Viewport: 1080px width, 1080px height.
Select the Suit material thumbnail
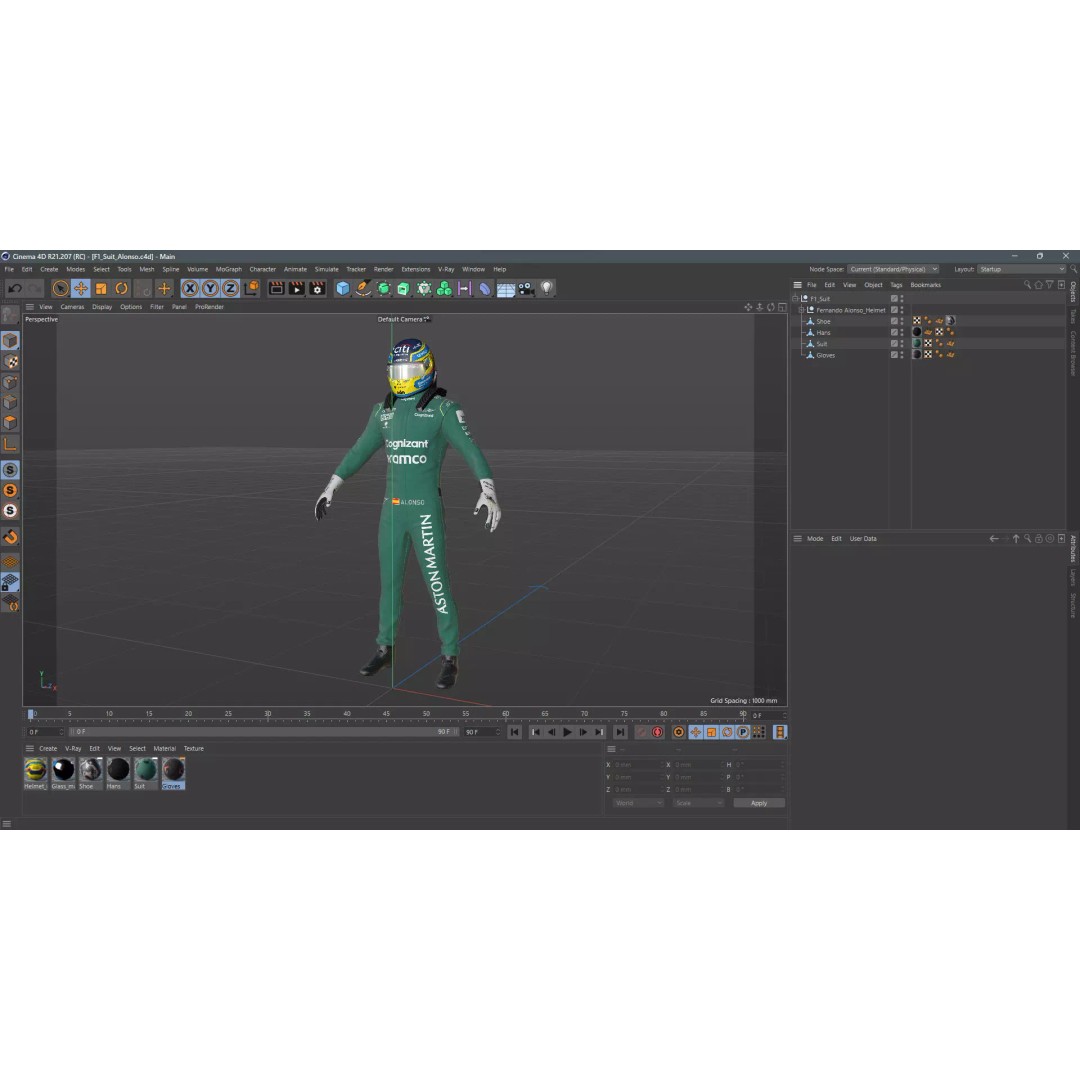146,770
